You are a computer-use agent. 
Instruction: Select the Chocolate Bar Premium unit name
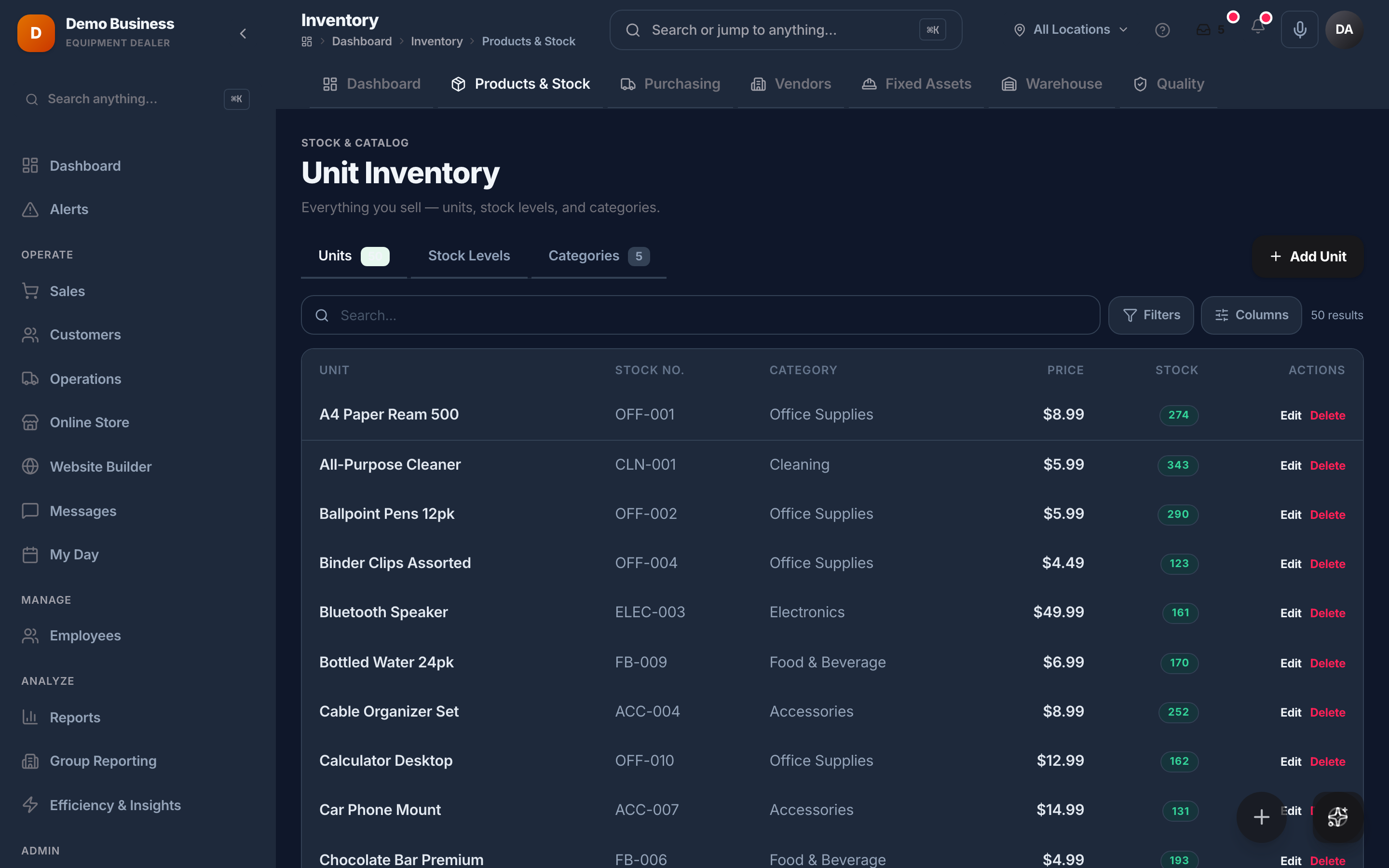(401, 860)
